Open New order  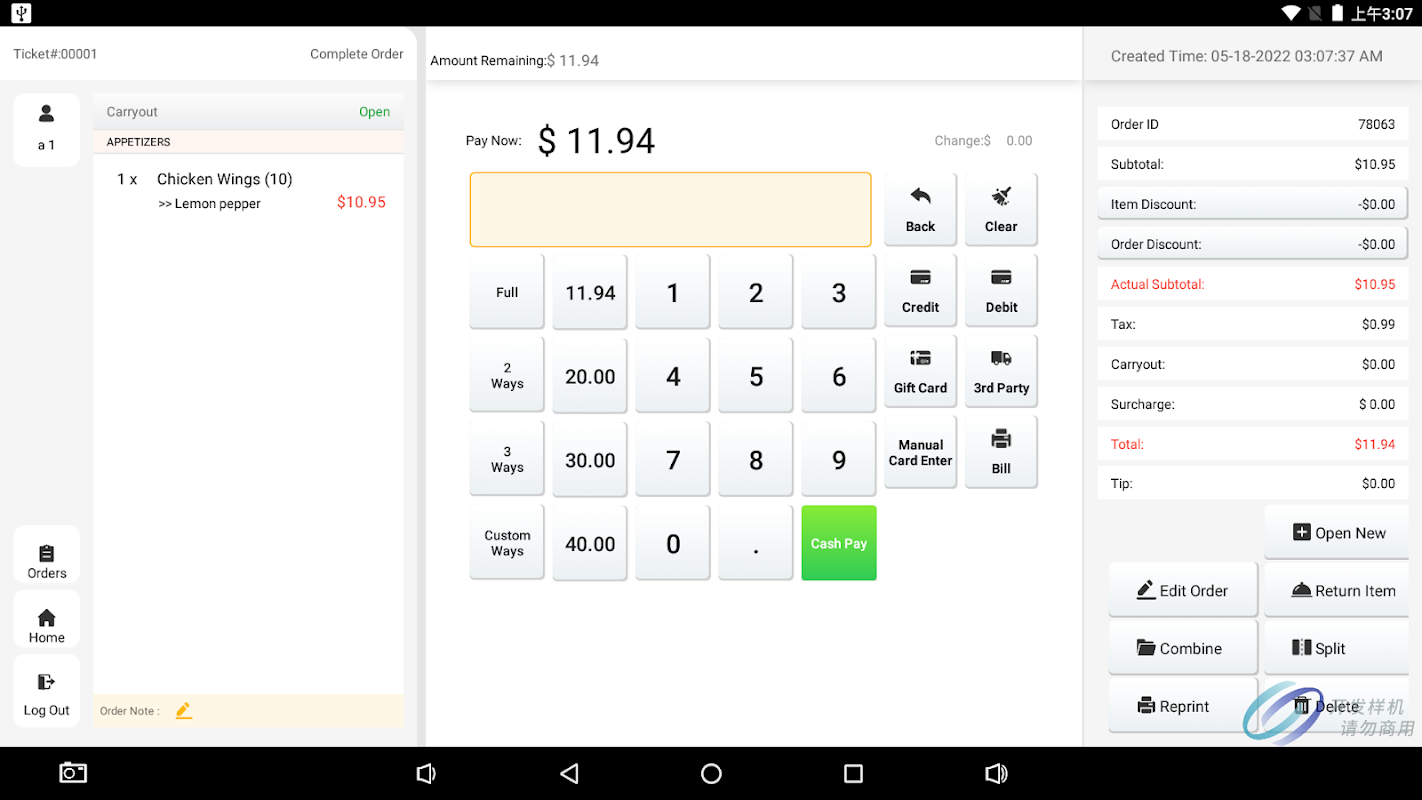click(1339, 532)
